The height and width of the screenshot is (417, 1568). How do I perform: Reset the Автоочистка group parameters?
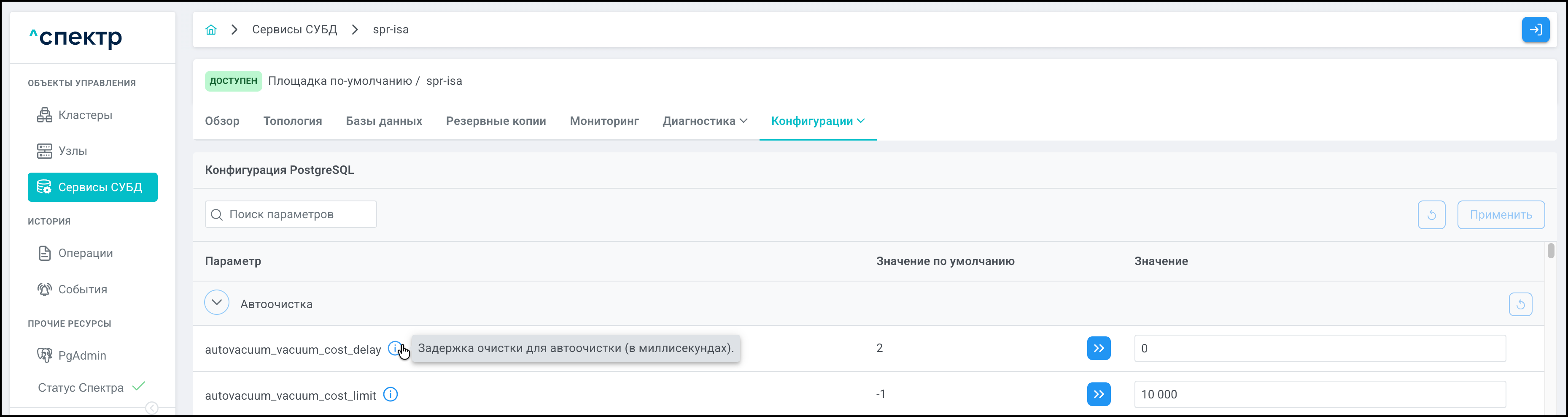tap(1520, 304)
